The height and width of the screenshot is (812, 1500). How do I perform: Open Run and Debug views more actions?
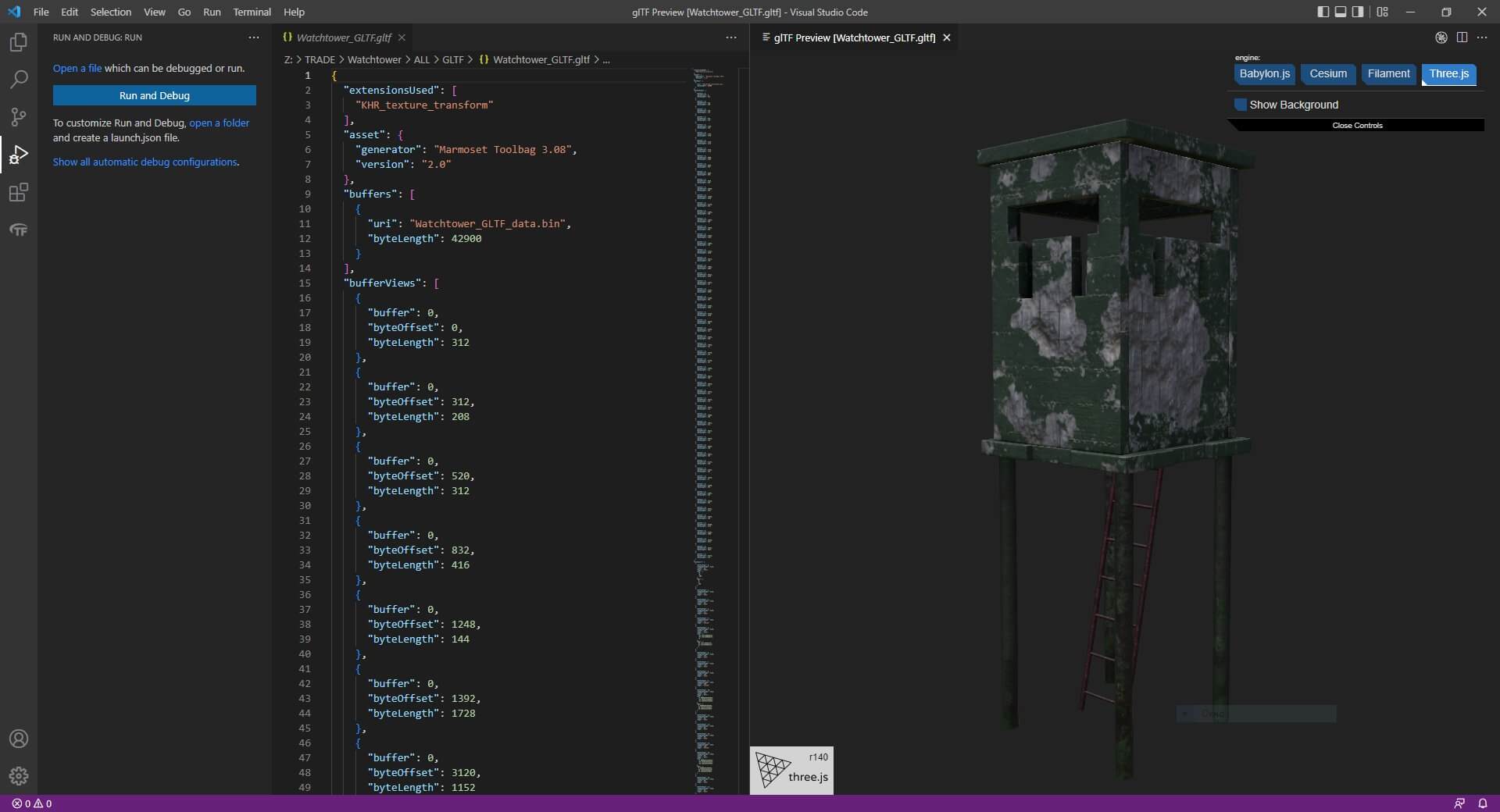click(253, 37)
